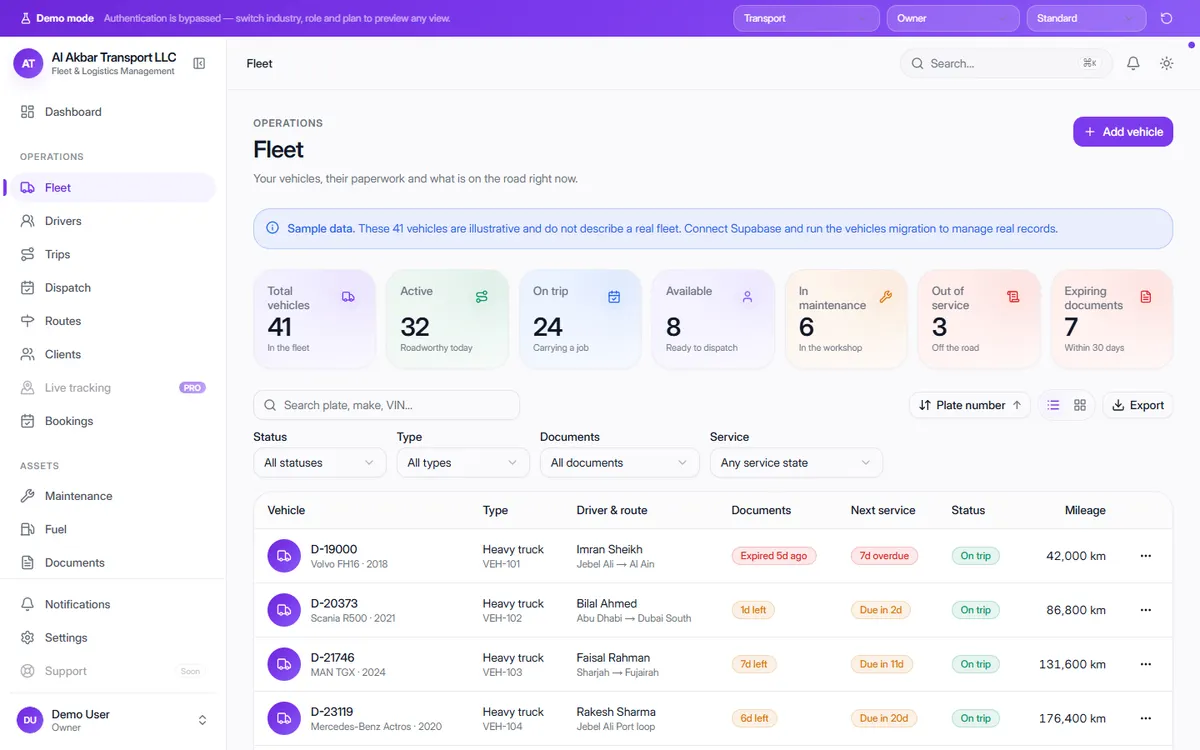Viewport: 1200px width, 750px height.
Task: Click Due in 2d badge
Action: (x=881, y=610)
